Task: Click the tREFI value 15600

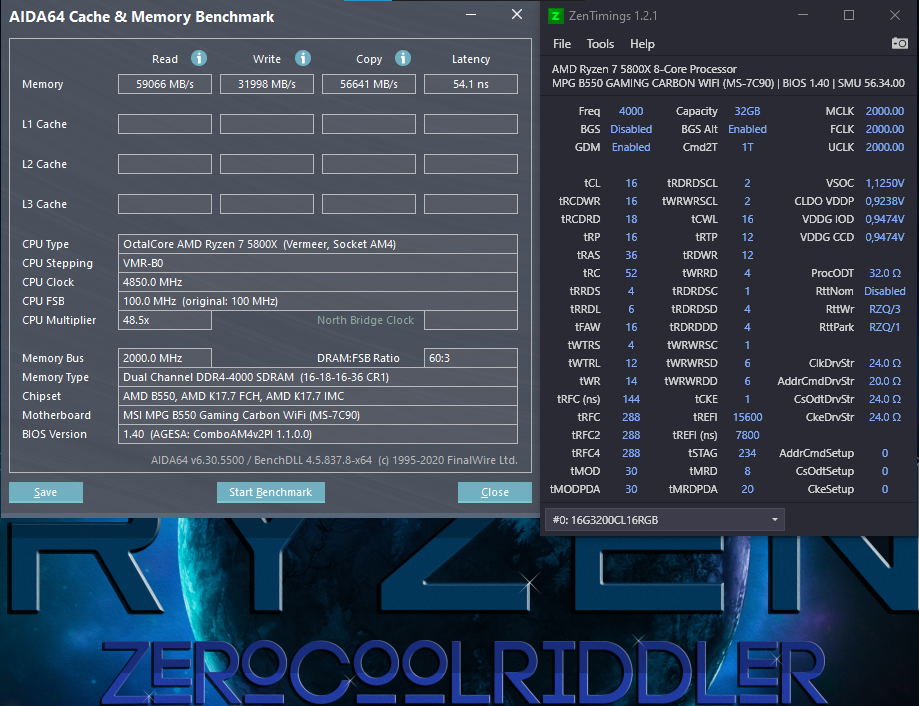Action: [x=747, y=417]
